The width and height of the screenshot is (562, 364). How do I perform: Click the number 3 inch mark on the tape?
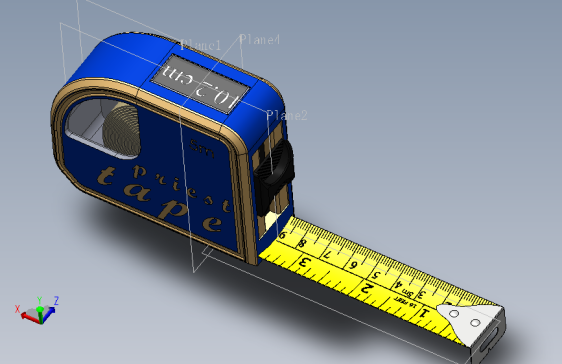click(304, 262)
